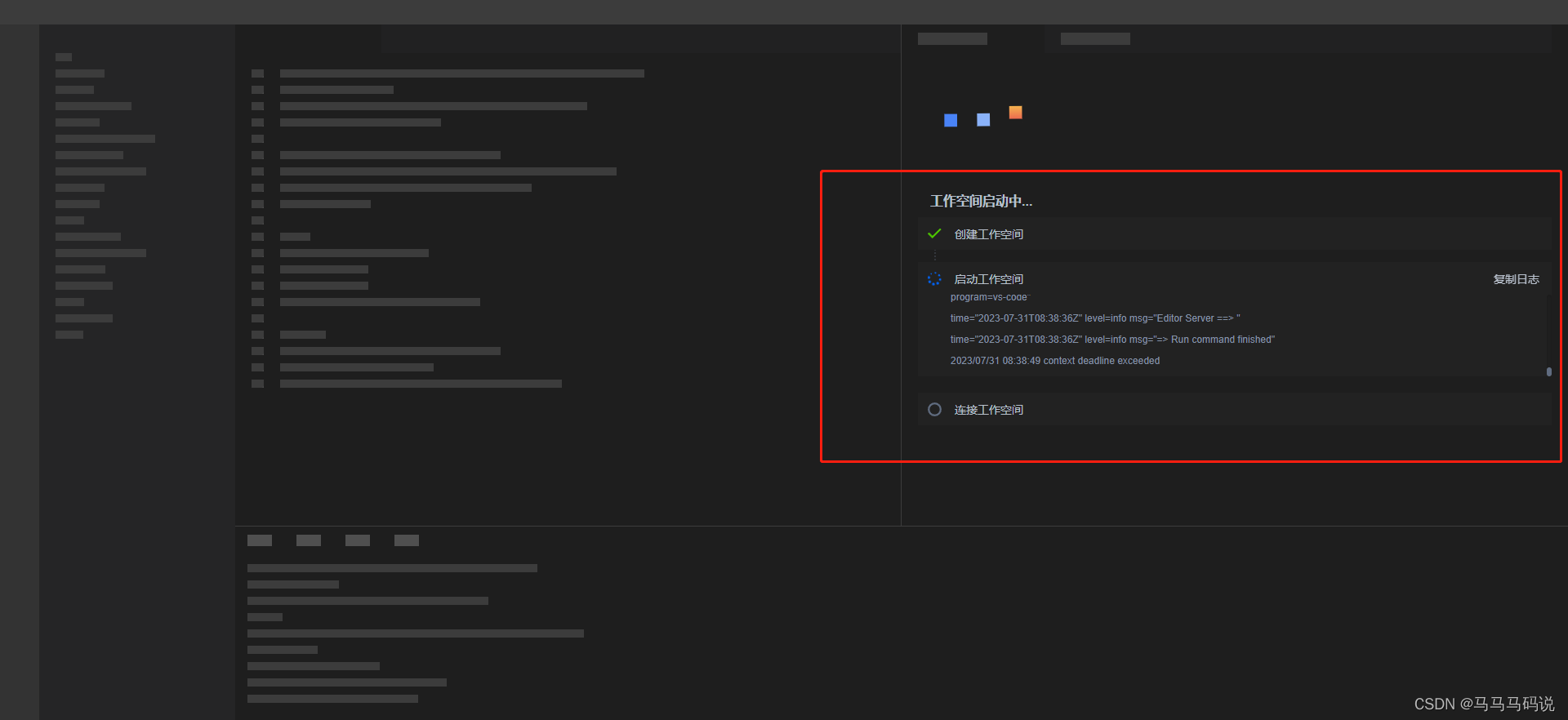This screenshot has height=720, width=1568.
Task: Click the empty circle beside 连接工作空间
Action: coord(934,410)
